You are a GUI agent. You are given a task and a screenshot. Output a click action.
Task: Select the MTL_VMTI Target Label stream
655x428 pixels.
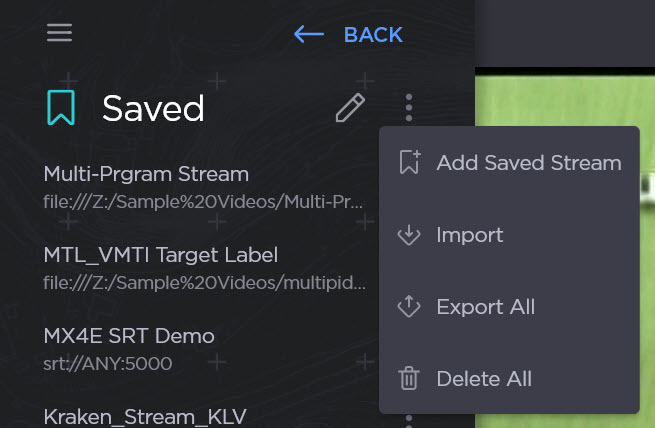coord(160,254)
